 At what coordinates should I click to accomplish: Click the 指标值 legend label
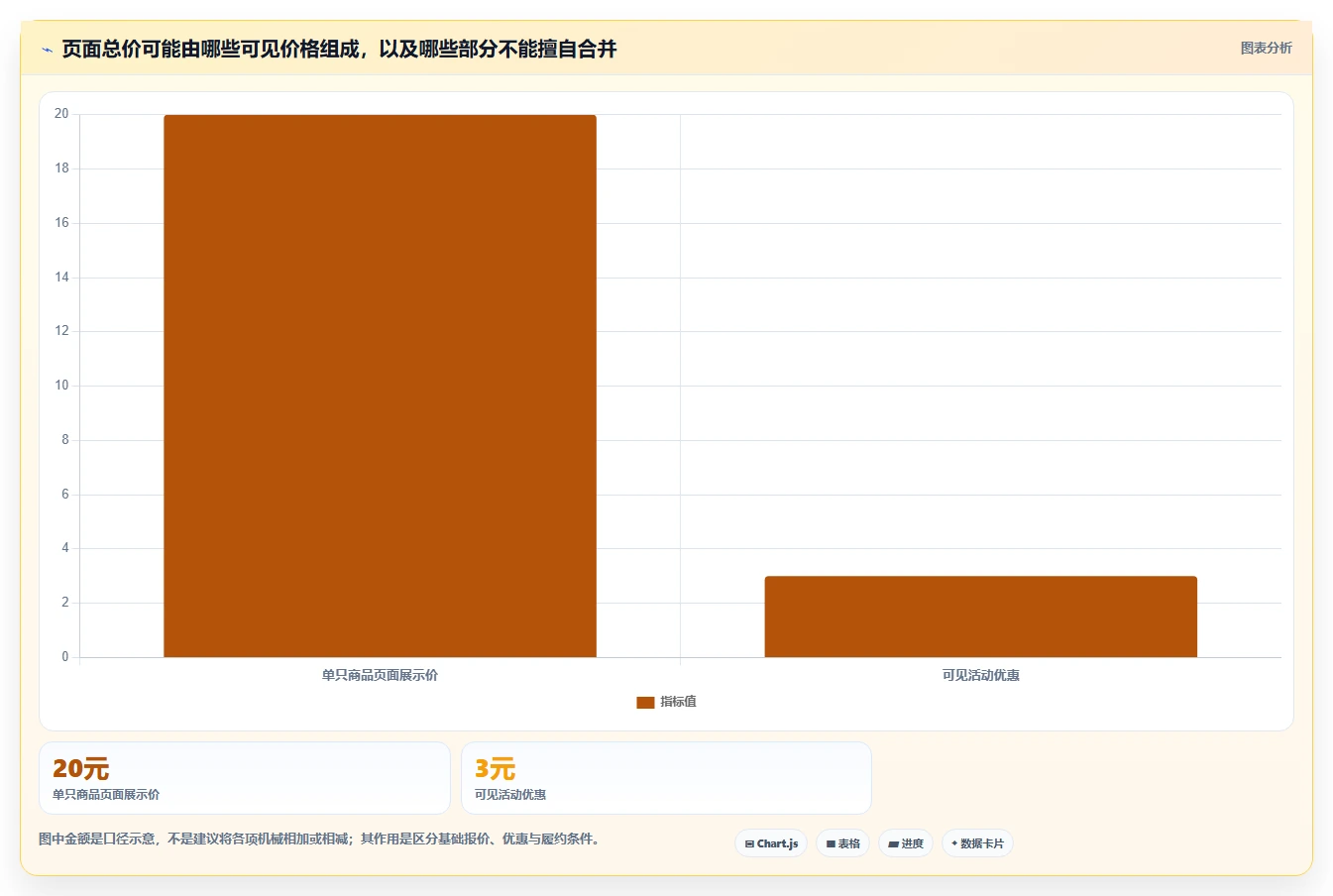click(679, 702)
